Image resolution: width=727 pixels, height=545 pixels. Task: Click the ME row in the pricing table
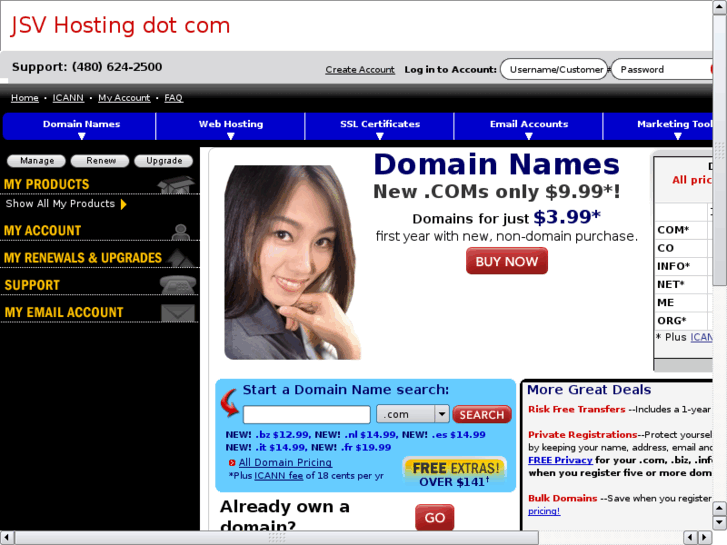point(684,302)
